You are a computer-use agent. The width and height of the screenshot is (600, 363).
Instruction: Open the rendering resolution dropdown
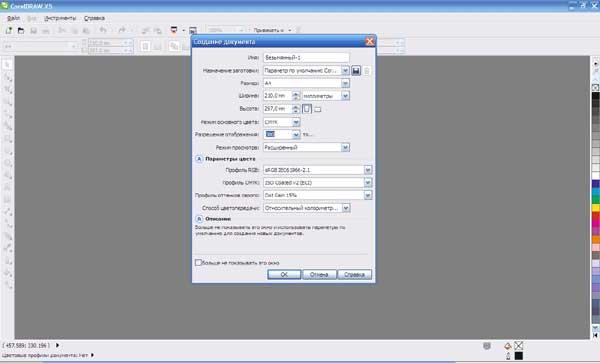pos(296,135)
